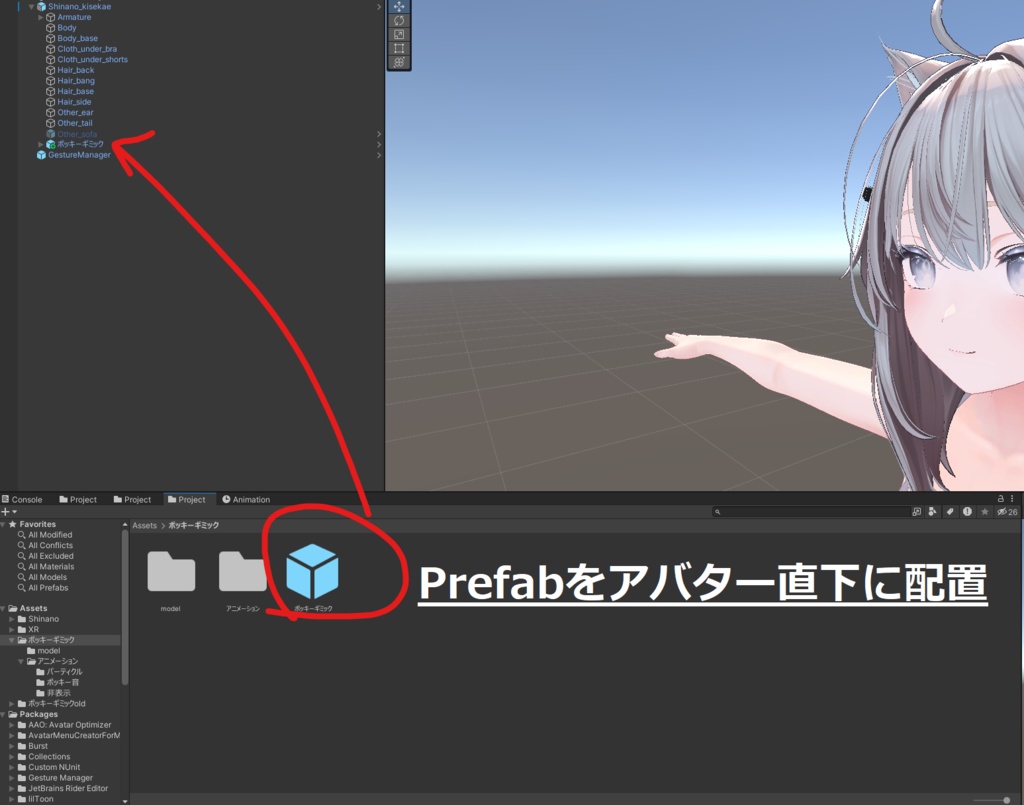Collapse the Shinano_kisekae hierarchy object
Viewport: 1024px width, 805px height.
coord(31,7)
